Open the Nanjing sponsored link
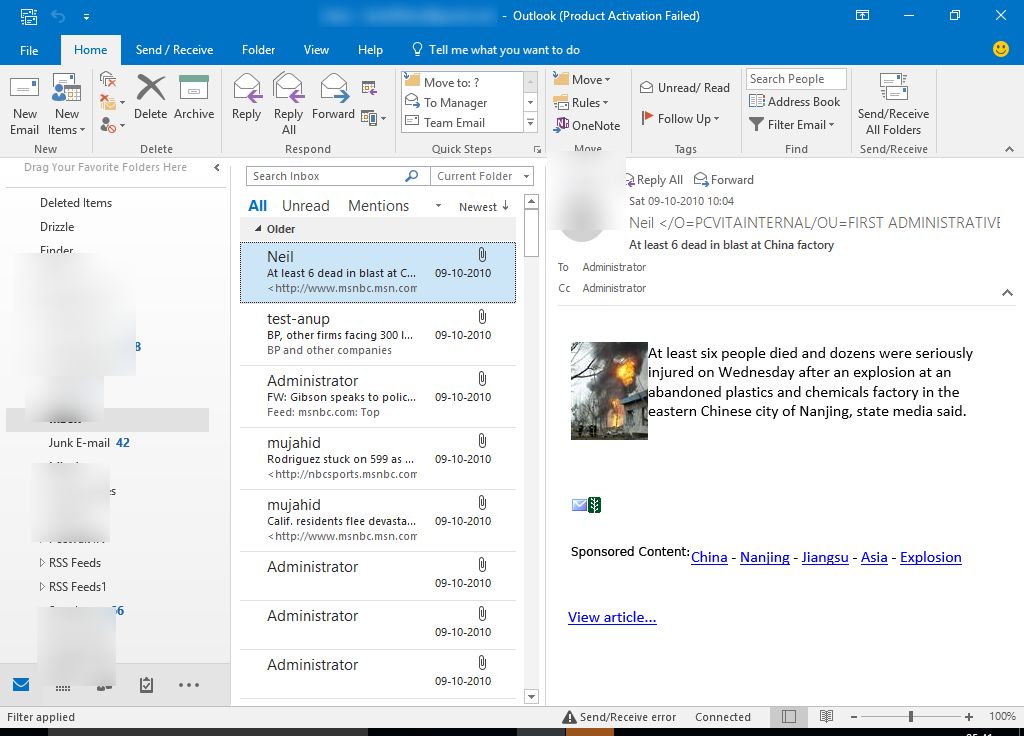The image size is (1024, 736). 765,557
